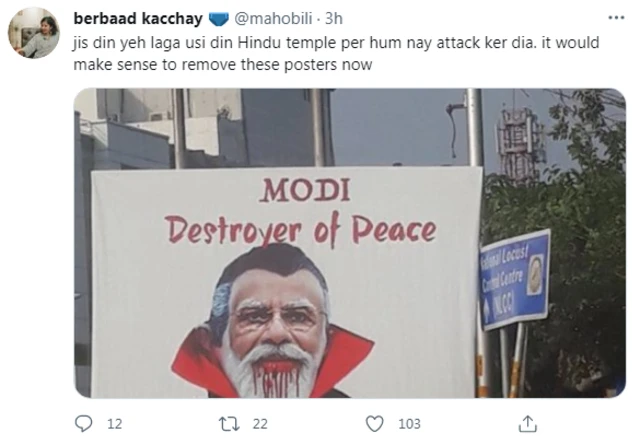This screenshot has height=445, width=640.
Task: Click "Destroyer of Peace" text on the poster
Action: coord(301,230)
